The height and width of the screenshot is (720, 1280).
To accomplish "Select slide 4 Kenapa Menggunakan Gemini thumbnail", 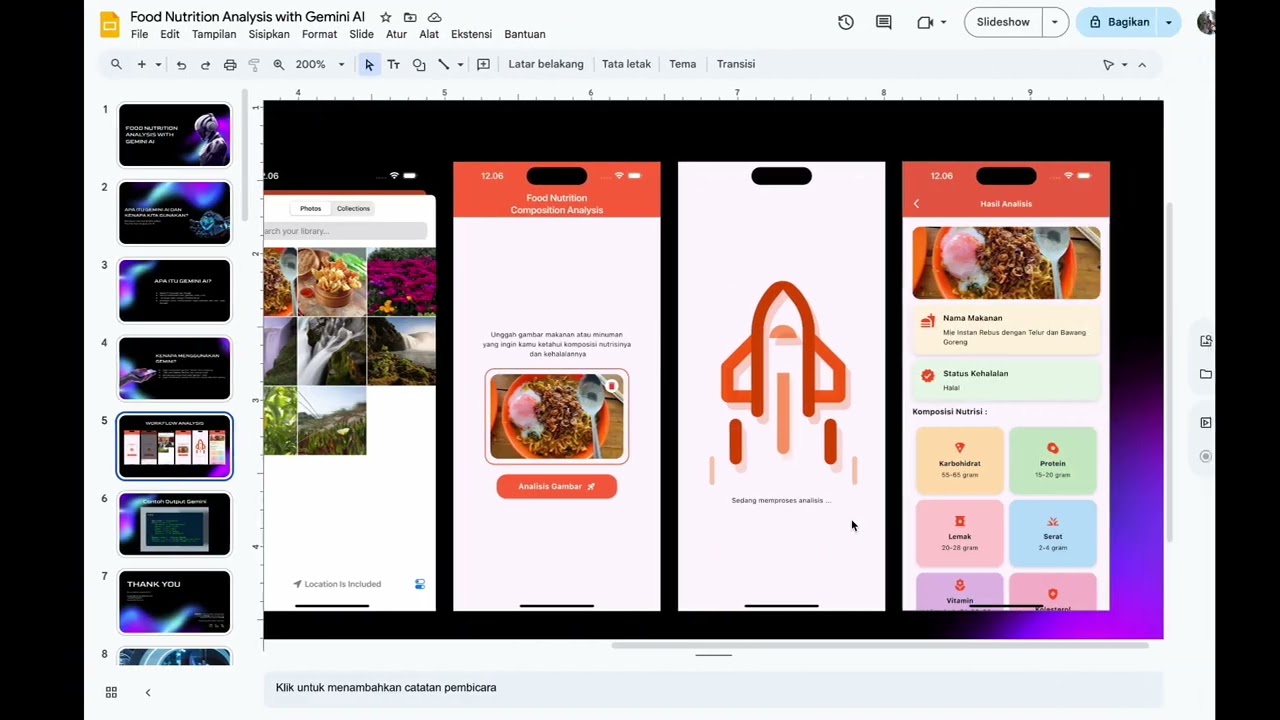I will (x=175, y=368).
